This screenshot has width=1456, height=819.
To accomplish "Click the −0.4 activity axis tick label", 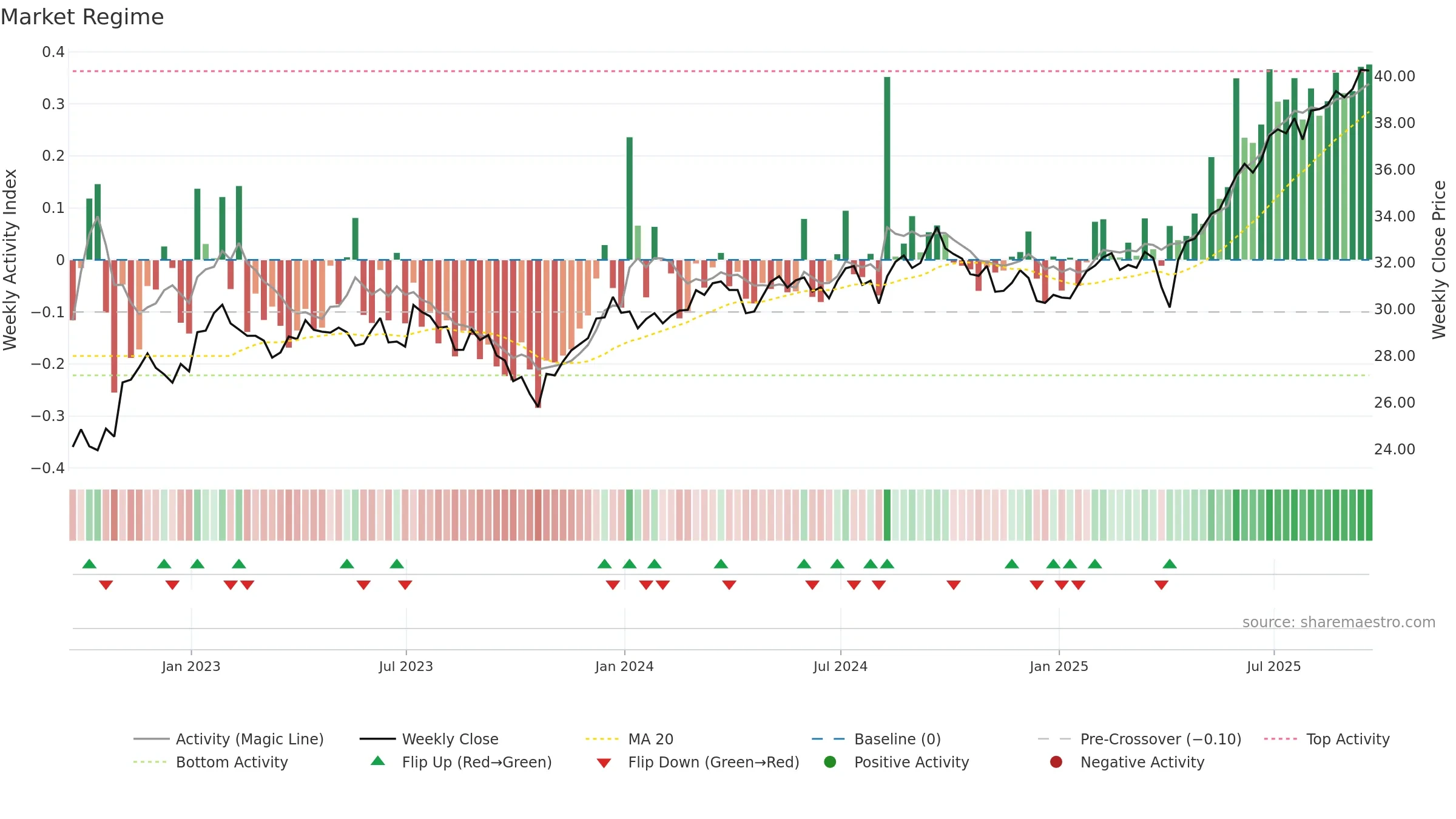I will pos(48,468).
